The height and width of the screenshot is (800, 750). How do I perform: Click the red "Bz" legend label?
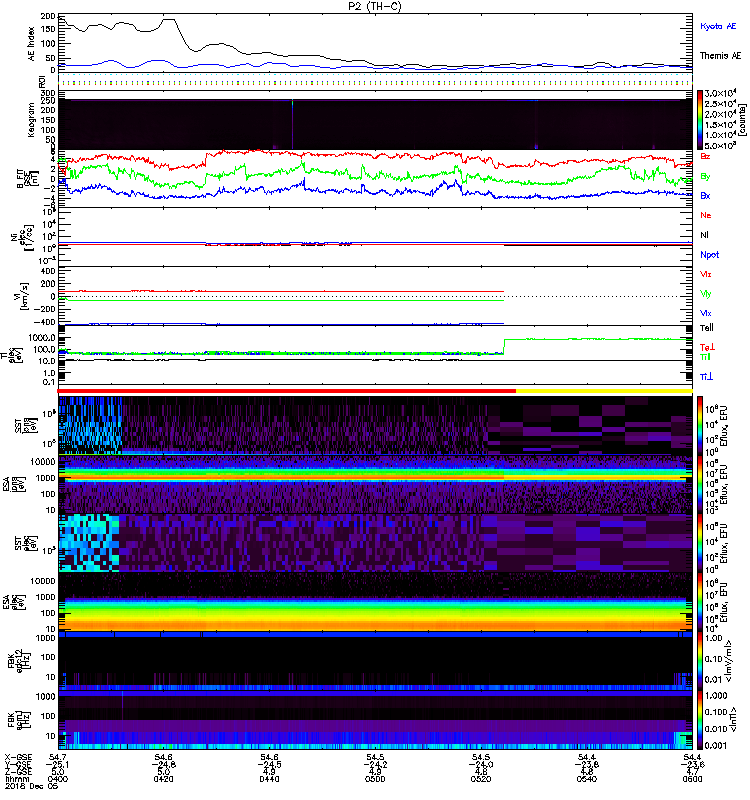point(705,156)
